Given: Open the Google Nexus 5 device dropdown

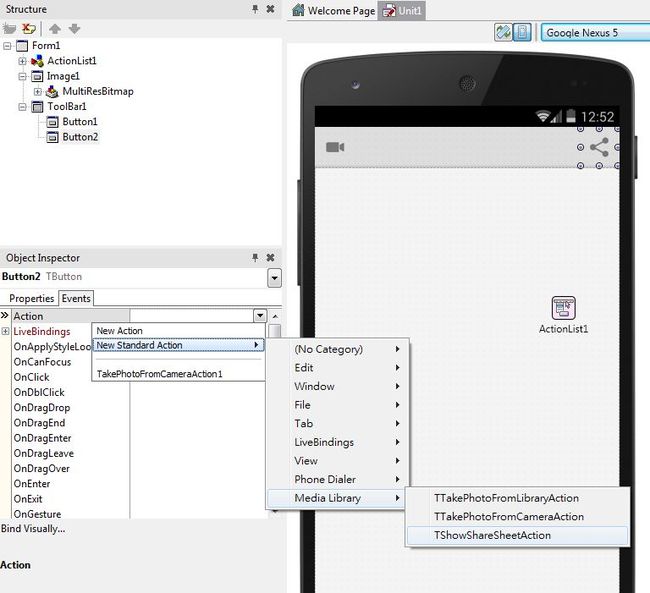Looking at the screenshot, I should tap(596, 32).
